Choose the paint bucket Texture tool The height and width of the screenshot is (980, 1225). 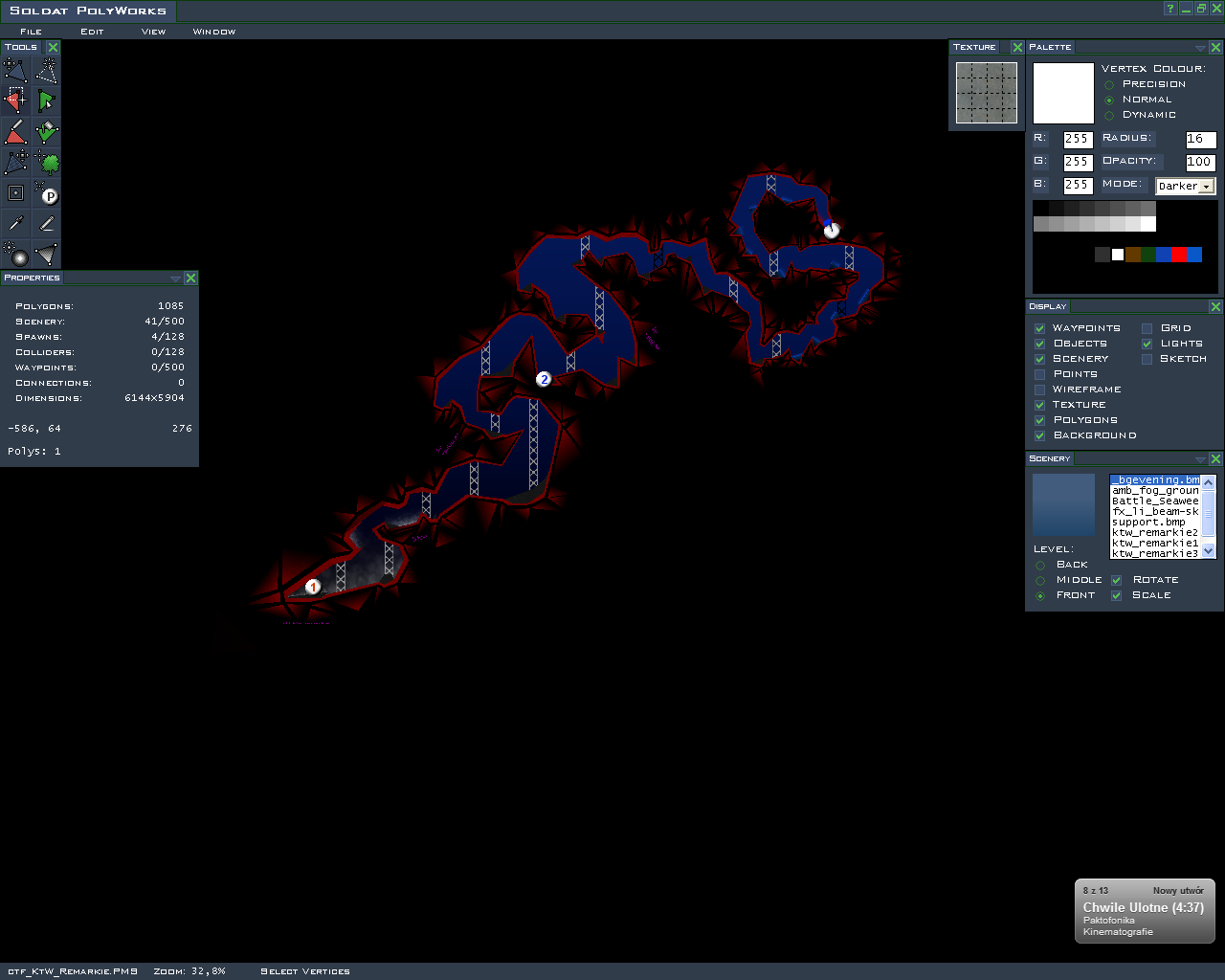point(47,131)
